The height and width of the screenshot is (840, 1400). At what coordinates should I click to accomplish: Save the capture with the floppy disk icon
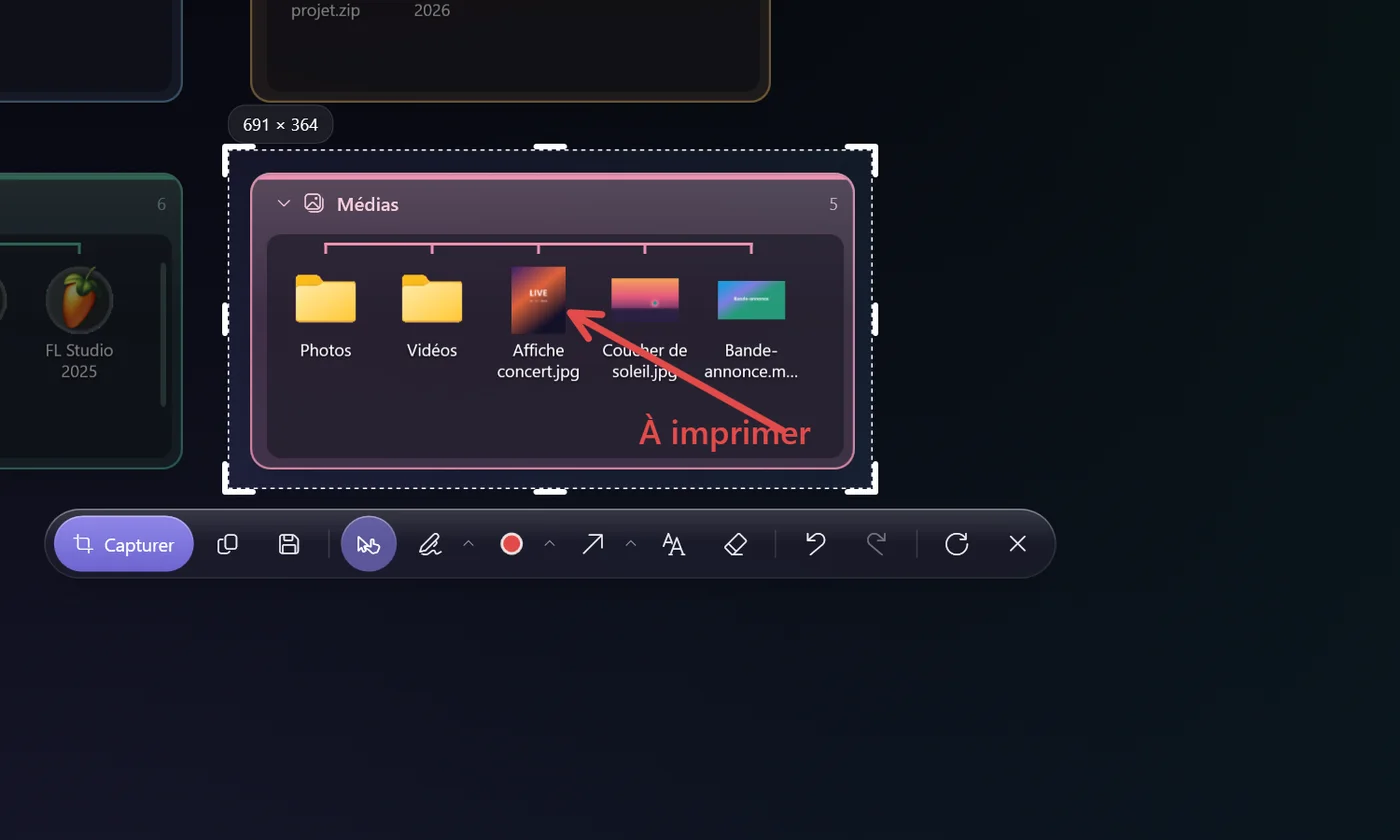pos(289,544)
